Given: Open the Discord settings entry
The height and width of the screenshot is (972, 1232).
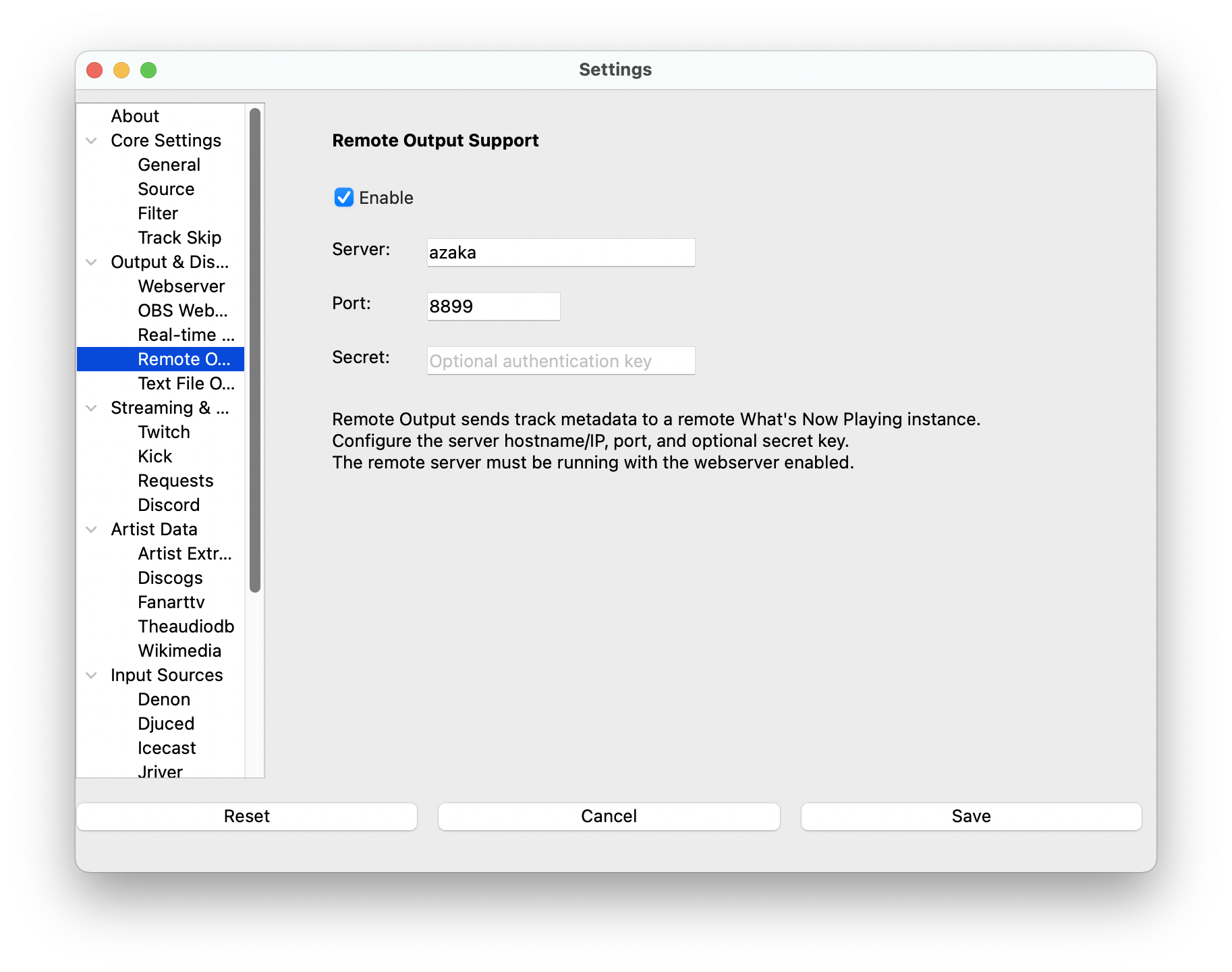Looking at the screenshot, I should tap(169, 505).
